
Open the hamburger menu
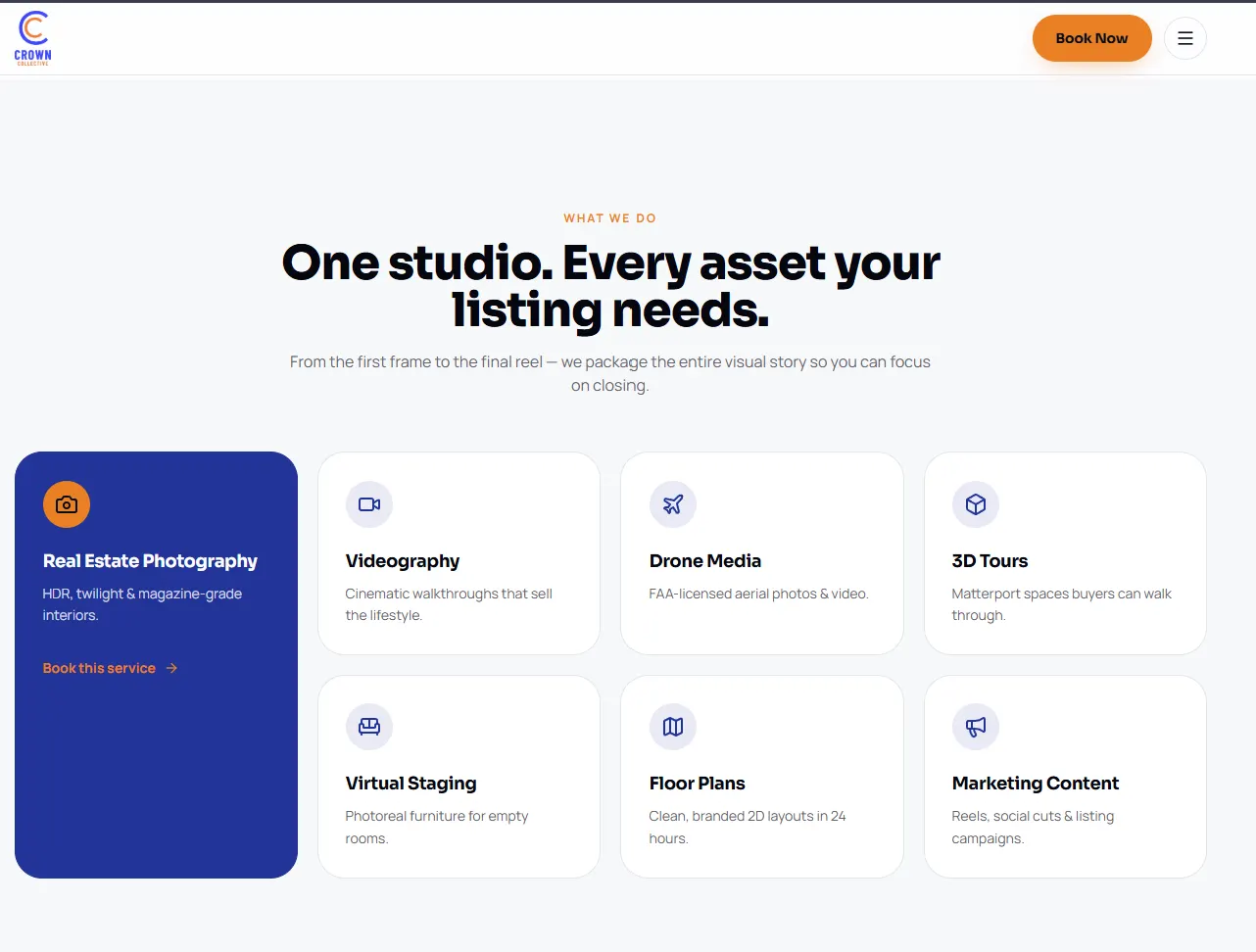[x=1185, y=38]
